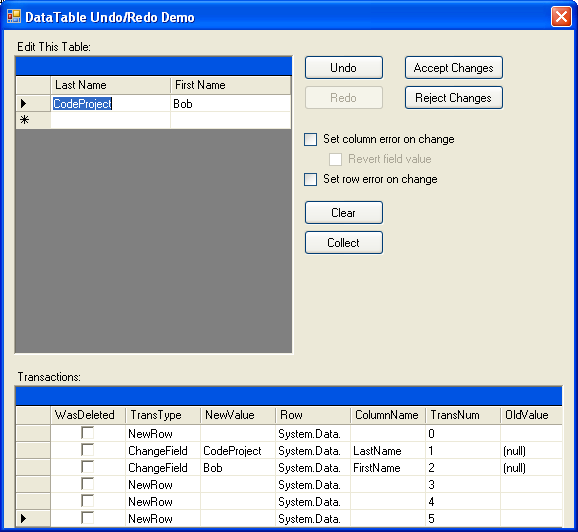Viewport: 578px width, 532px height.
Task: Click the LastName cell in ColumnName column
Action: tap(388, 451)
